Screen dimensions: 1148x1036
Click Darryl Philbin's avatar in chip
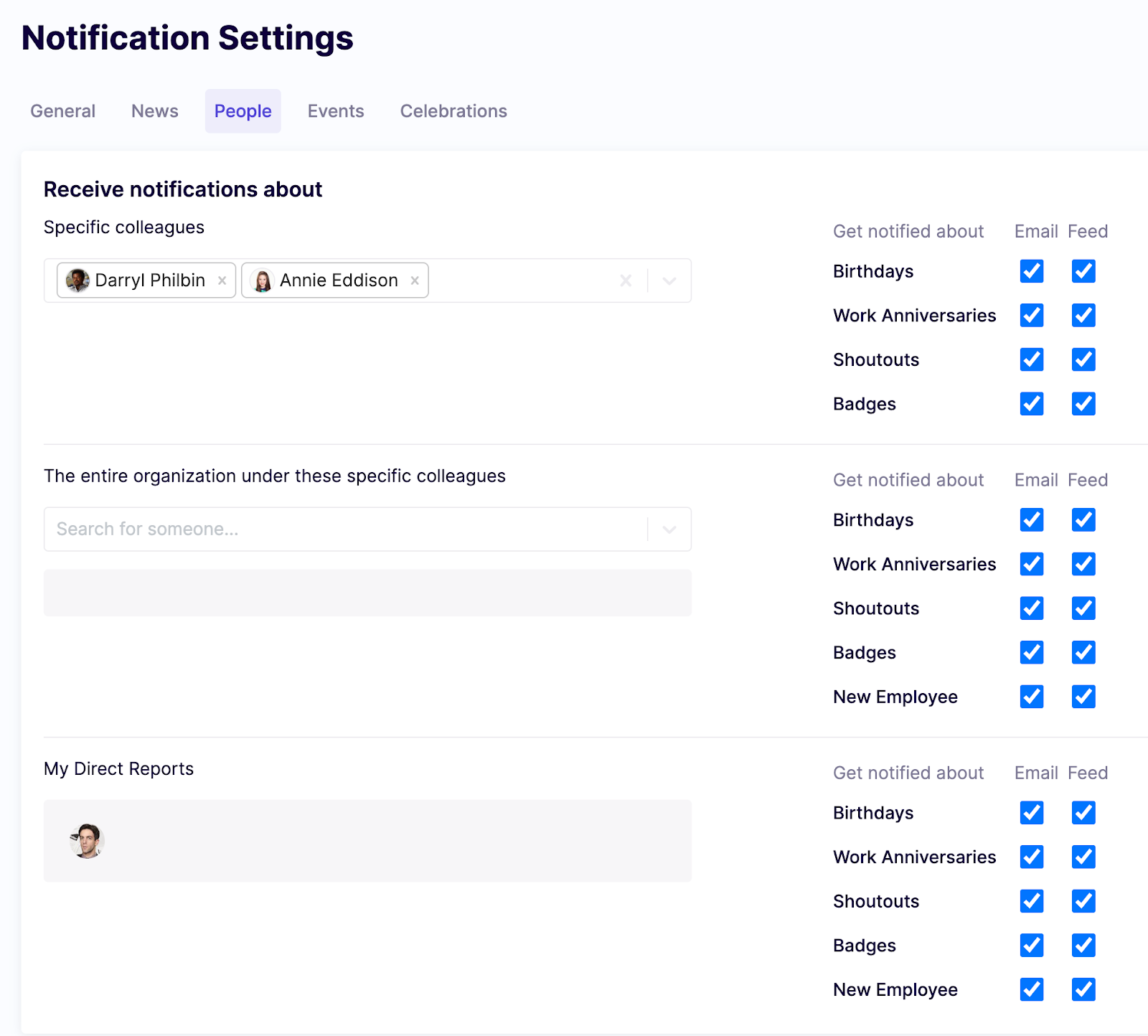point(77,281)
